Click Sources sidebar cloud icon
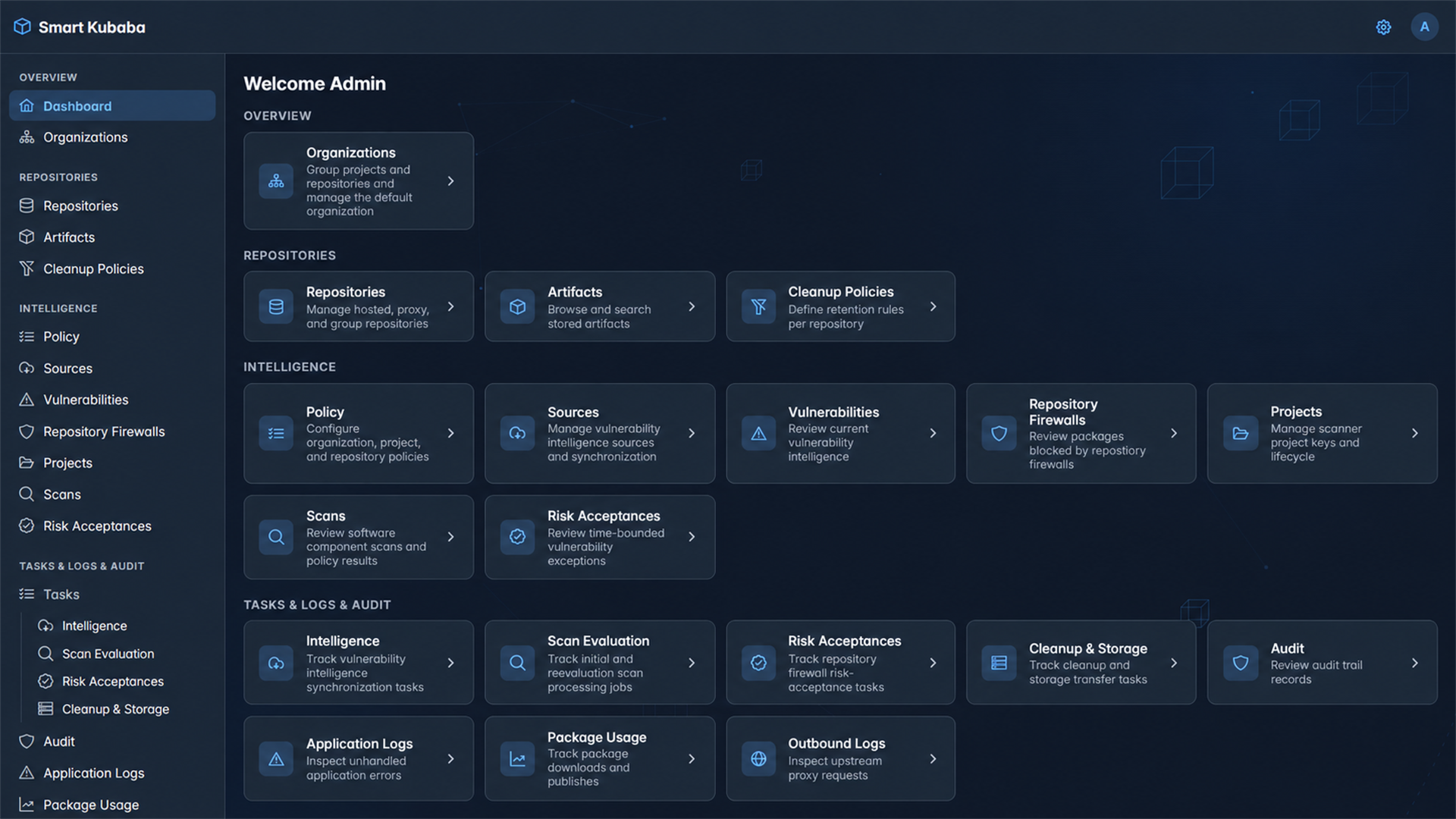1456x819 pixels. pyautogui.click(x=27, y=369)
